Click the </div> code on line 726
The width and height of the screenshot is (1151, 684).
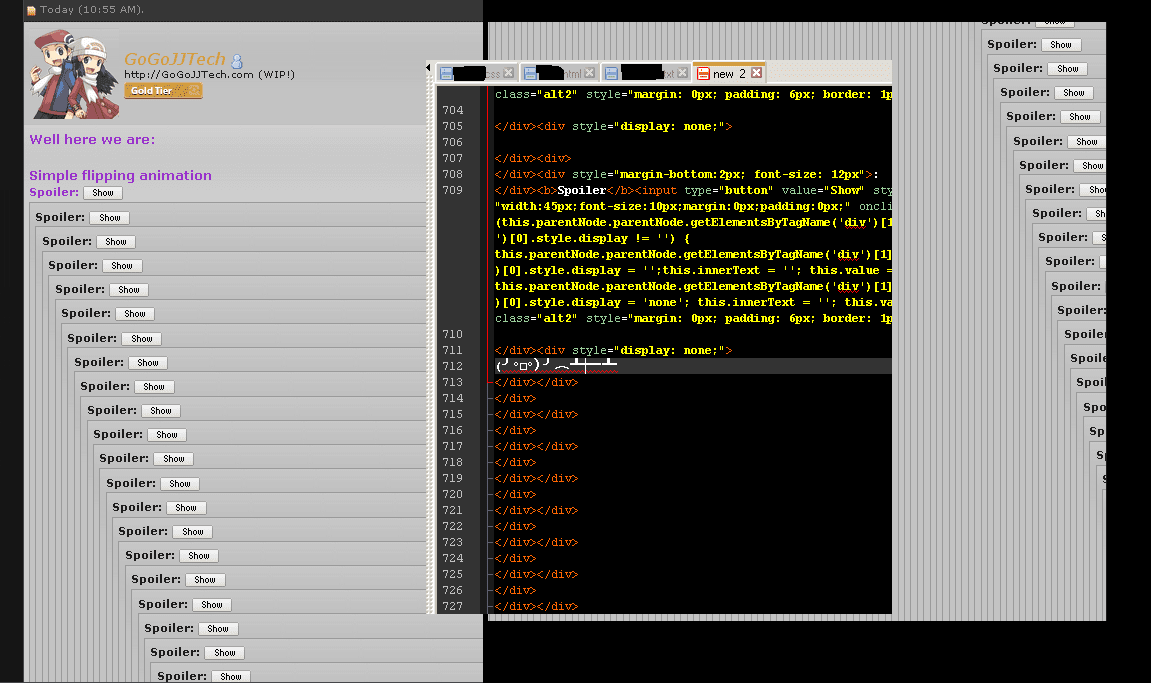tap(515, 591)
